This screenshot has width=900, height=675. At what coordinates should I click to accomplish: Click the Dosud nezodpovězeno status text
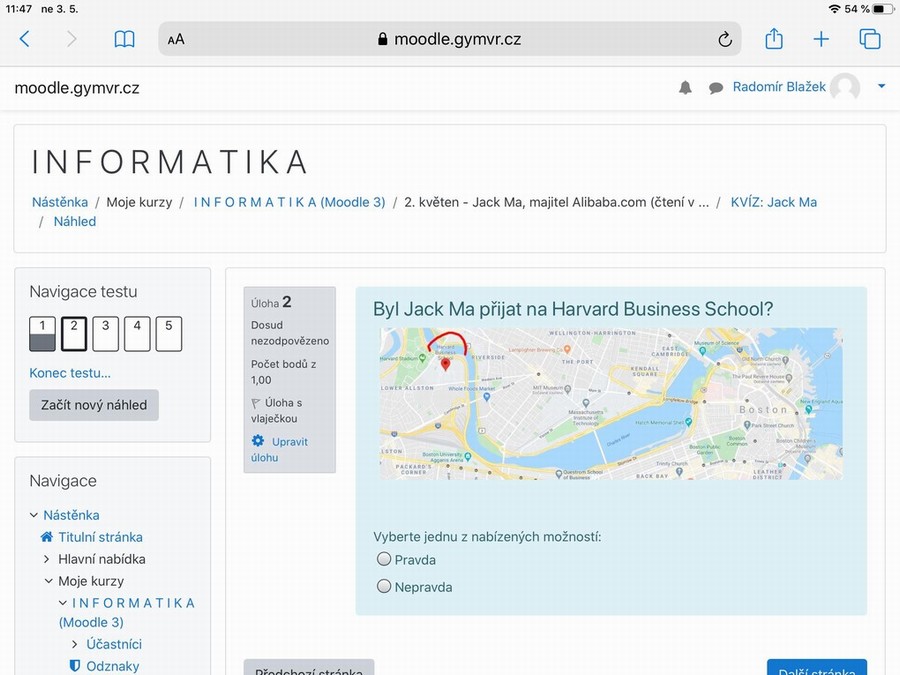(x=290, y=333)
